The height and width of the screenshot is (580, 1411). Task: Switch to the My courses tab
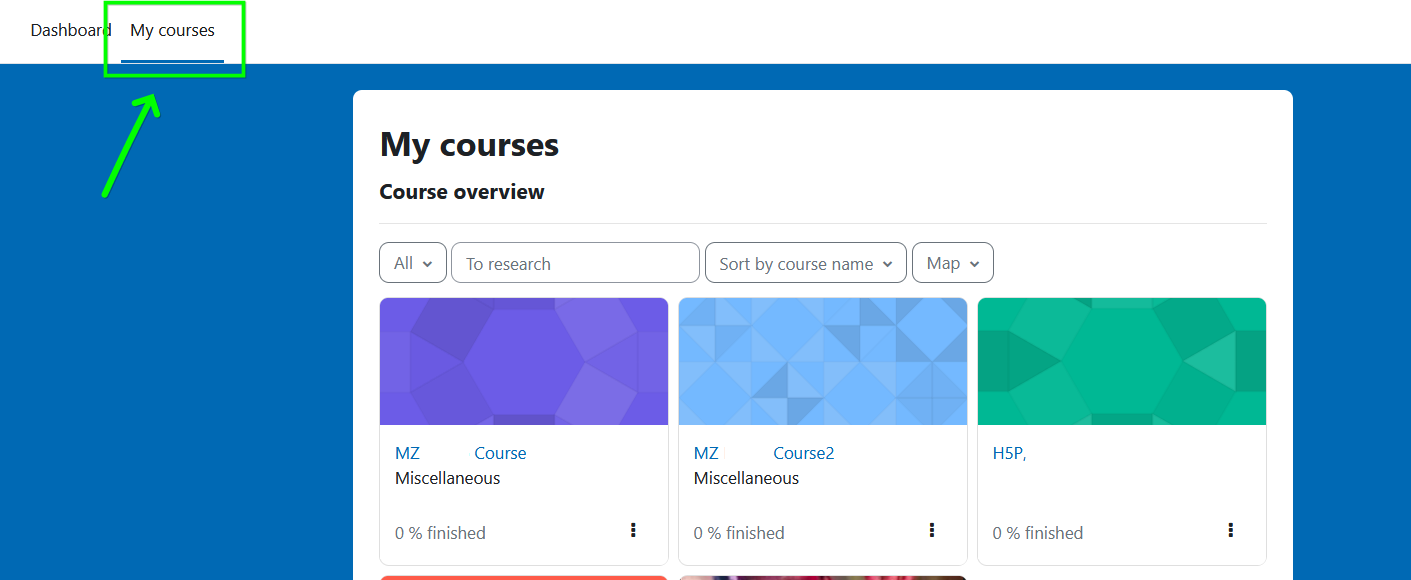[x=172, y=30]
